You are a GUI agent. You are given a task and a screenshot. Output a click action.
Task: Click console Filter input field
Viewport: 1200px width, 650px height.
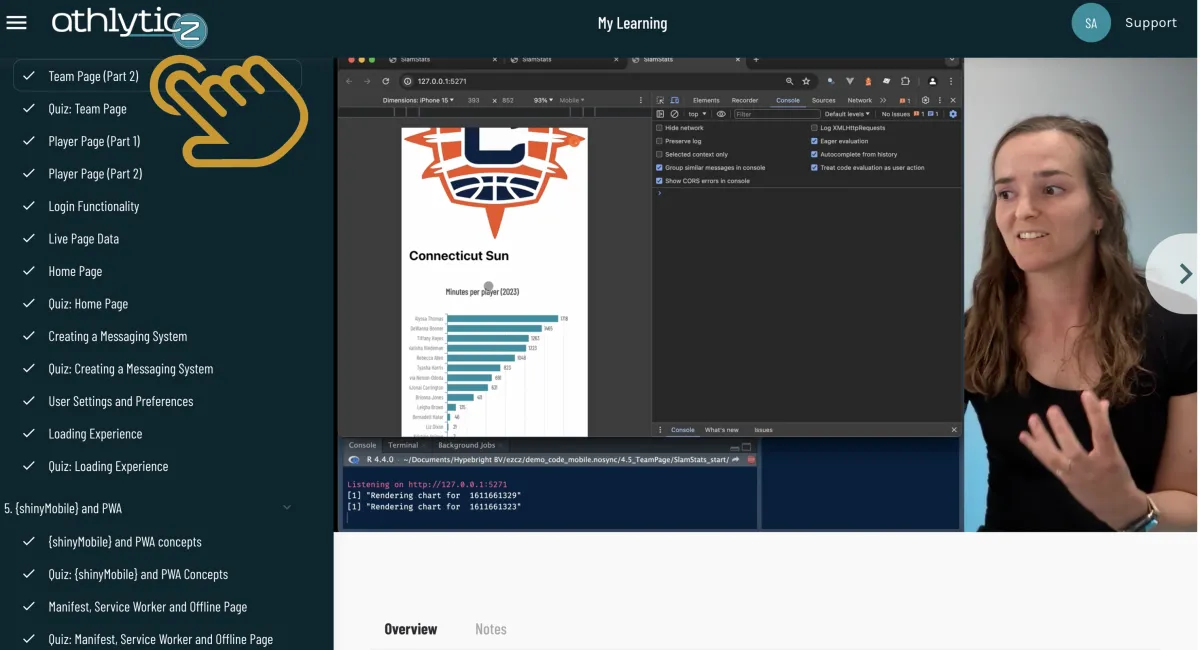pyautogui.click(x=777, y=114)
